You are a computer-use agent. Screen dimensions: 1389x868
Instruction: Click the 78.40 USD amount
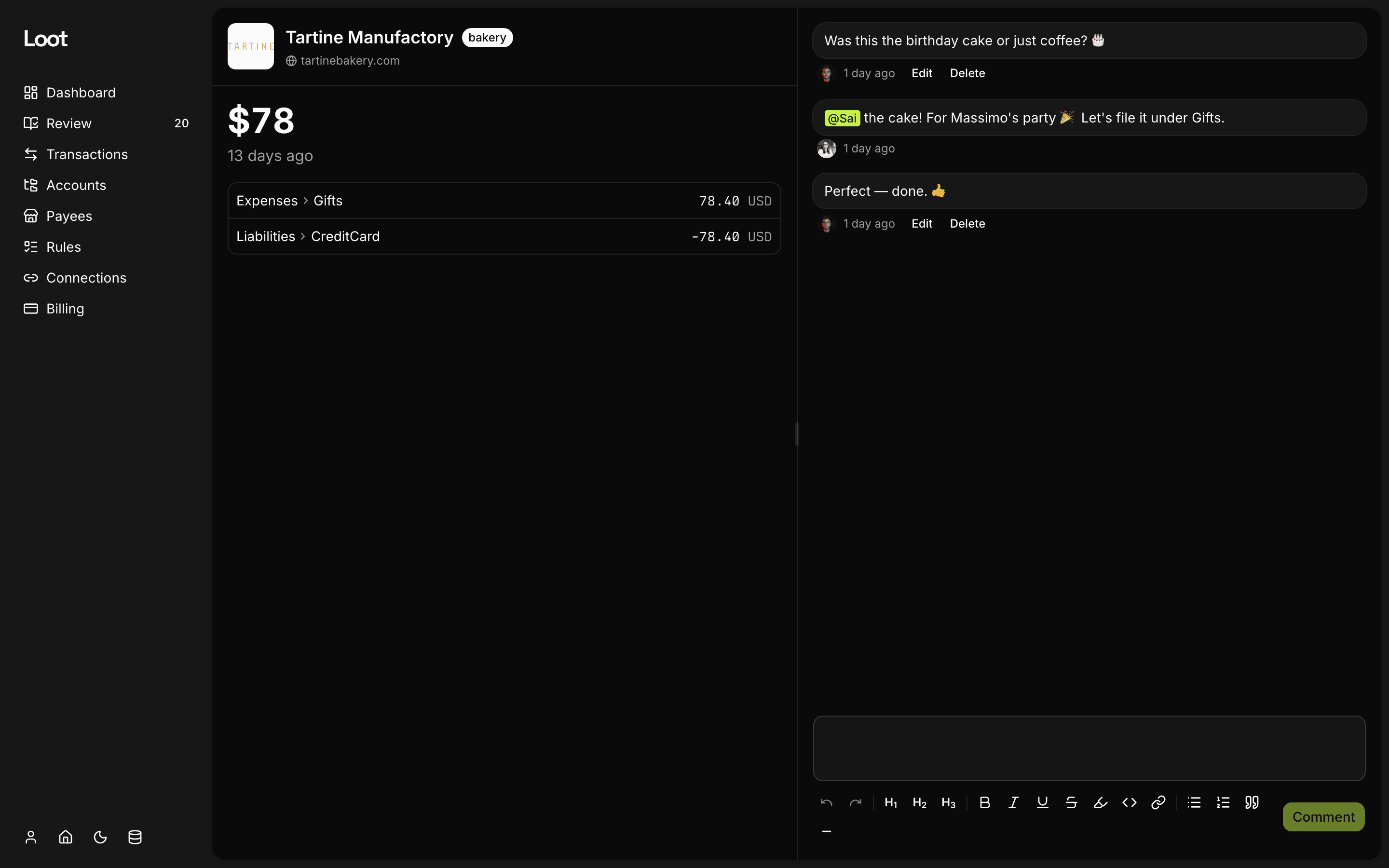(x=735, y=202)
